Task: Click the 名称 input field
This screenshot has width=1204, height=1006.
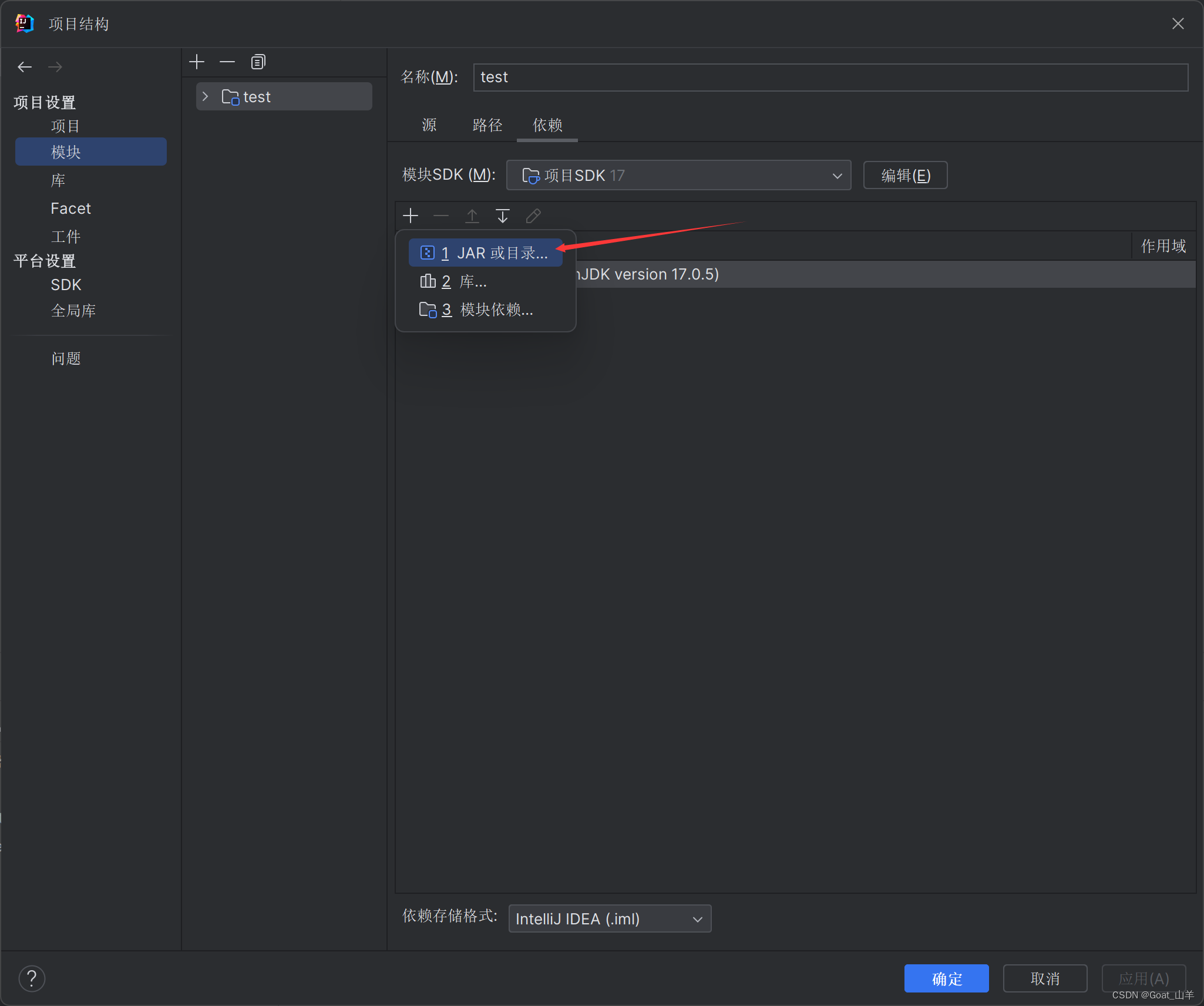Action: pos(830,78)
